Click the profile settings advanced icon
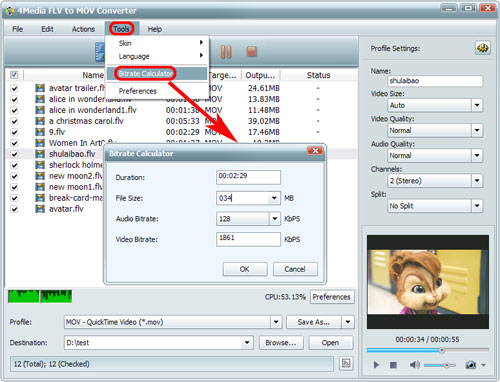This screenshot has height=382, width=500. 482,48
